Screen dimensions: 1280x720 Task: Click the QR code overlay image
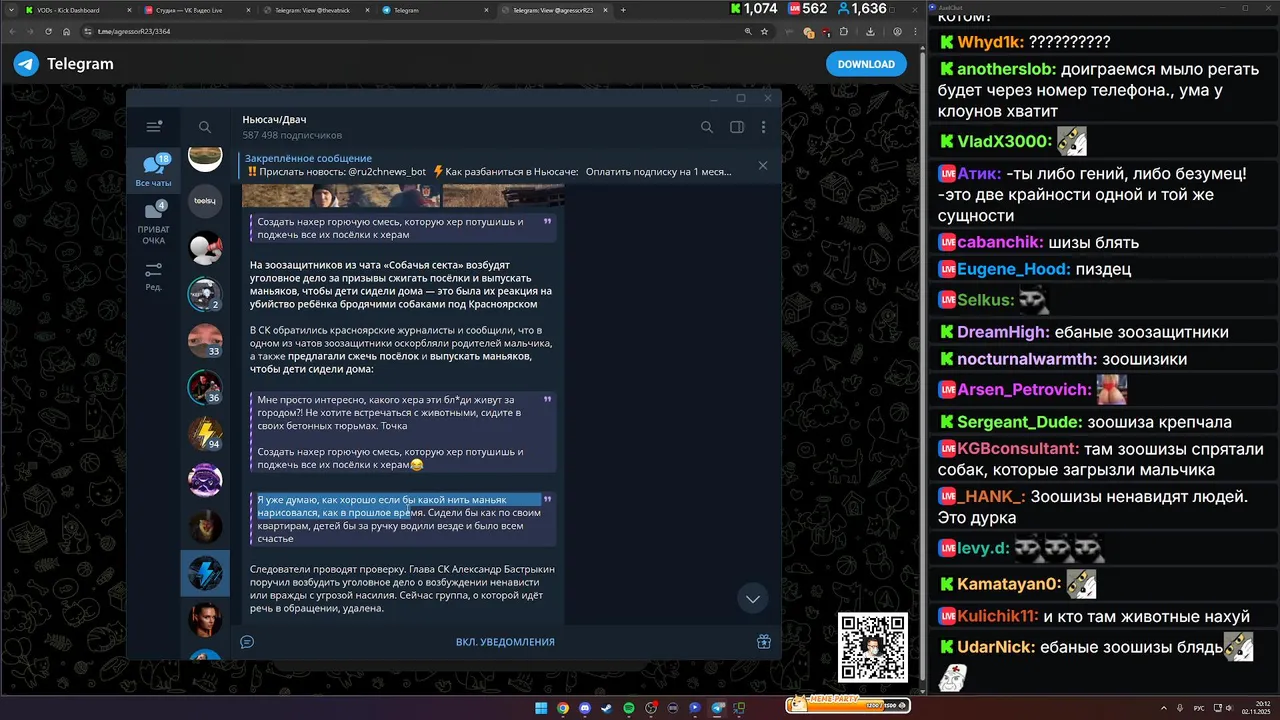(873, 647)
